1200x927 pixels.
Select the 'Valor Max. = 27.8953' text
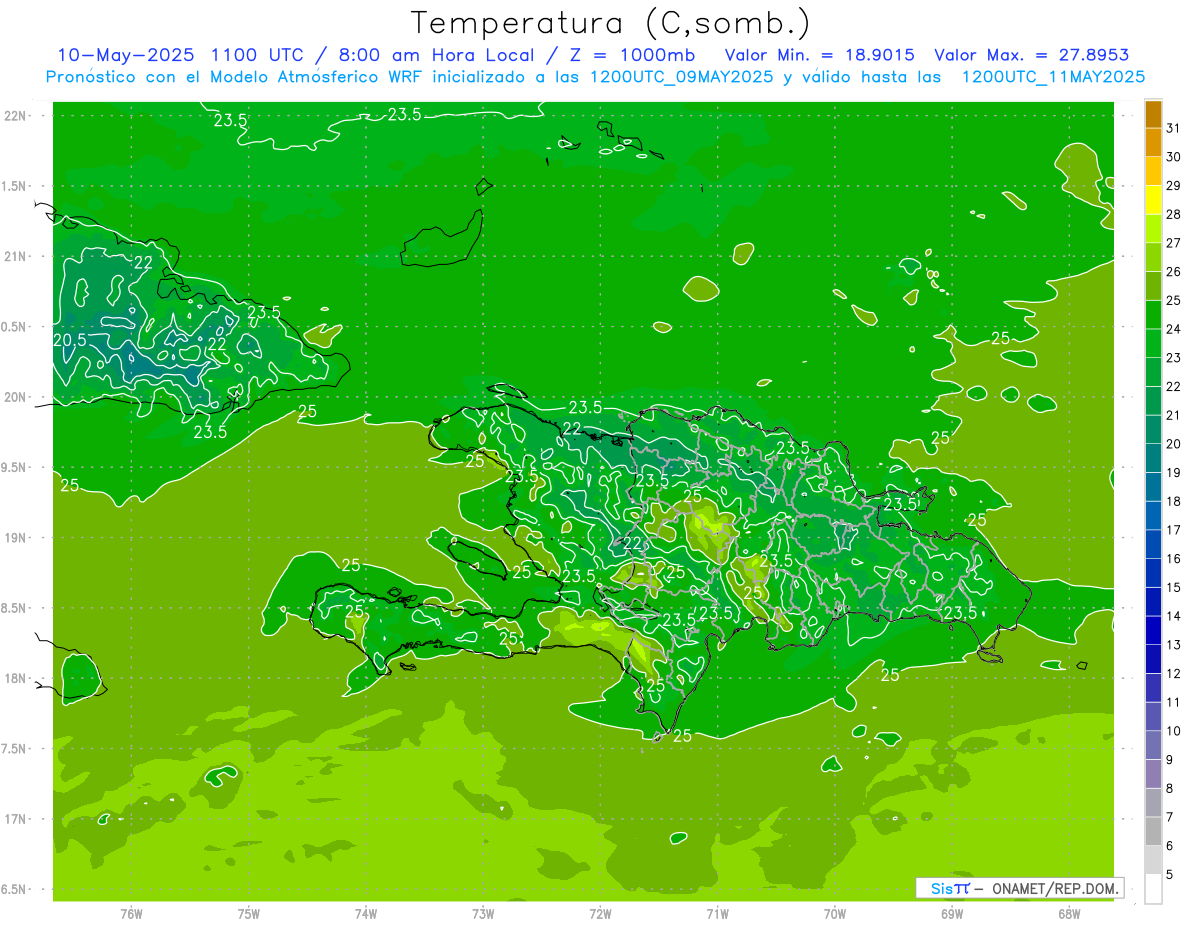click(x=1032, y=55)
